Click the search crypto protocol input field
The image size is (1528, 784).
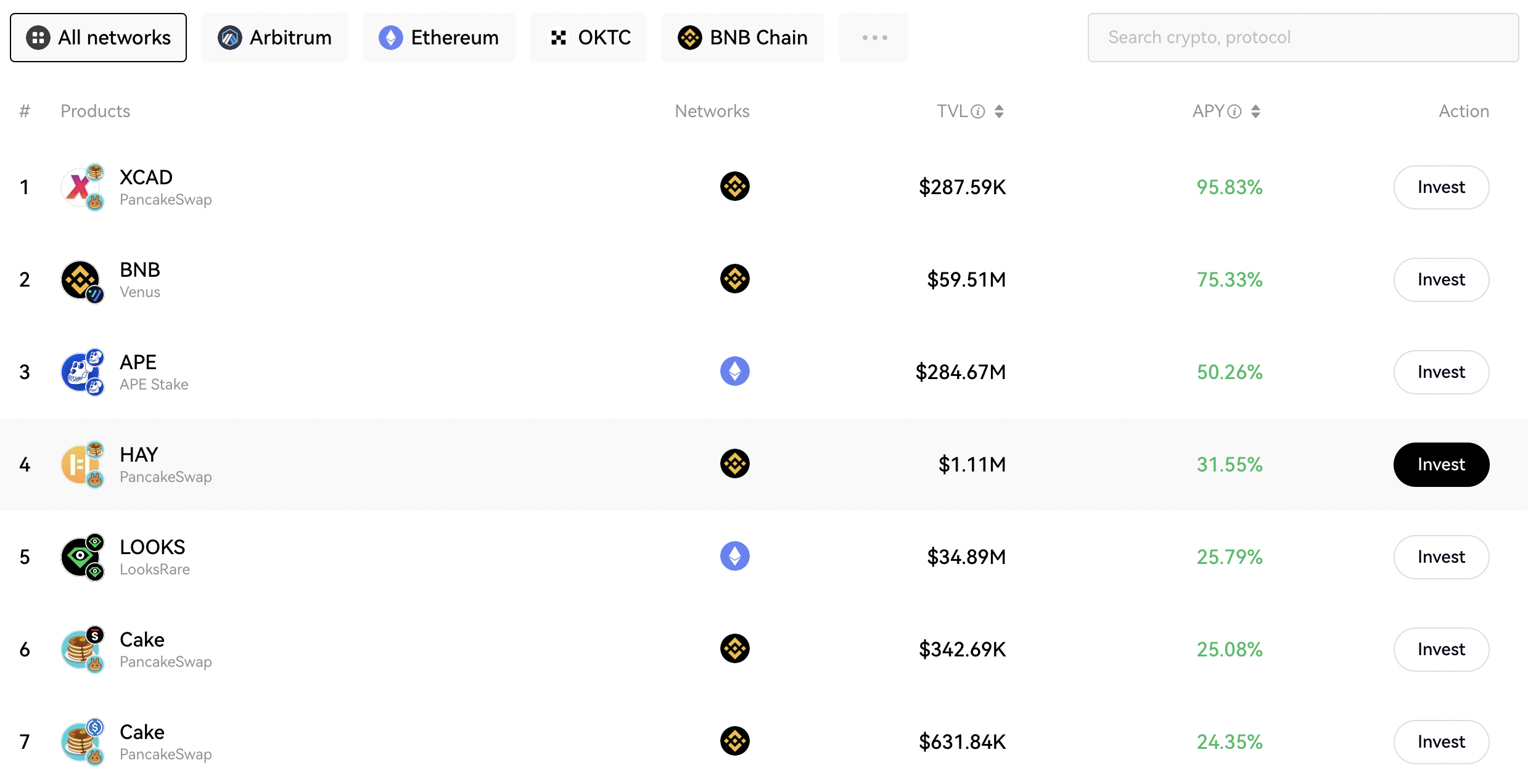1305,37
